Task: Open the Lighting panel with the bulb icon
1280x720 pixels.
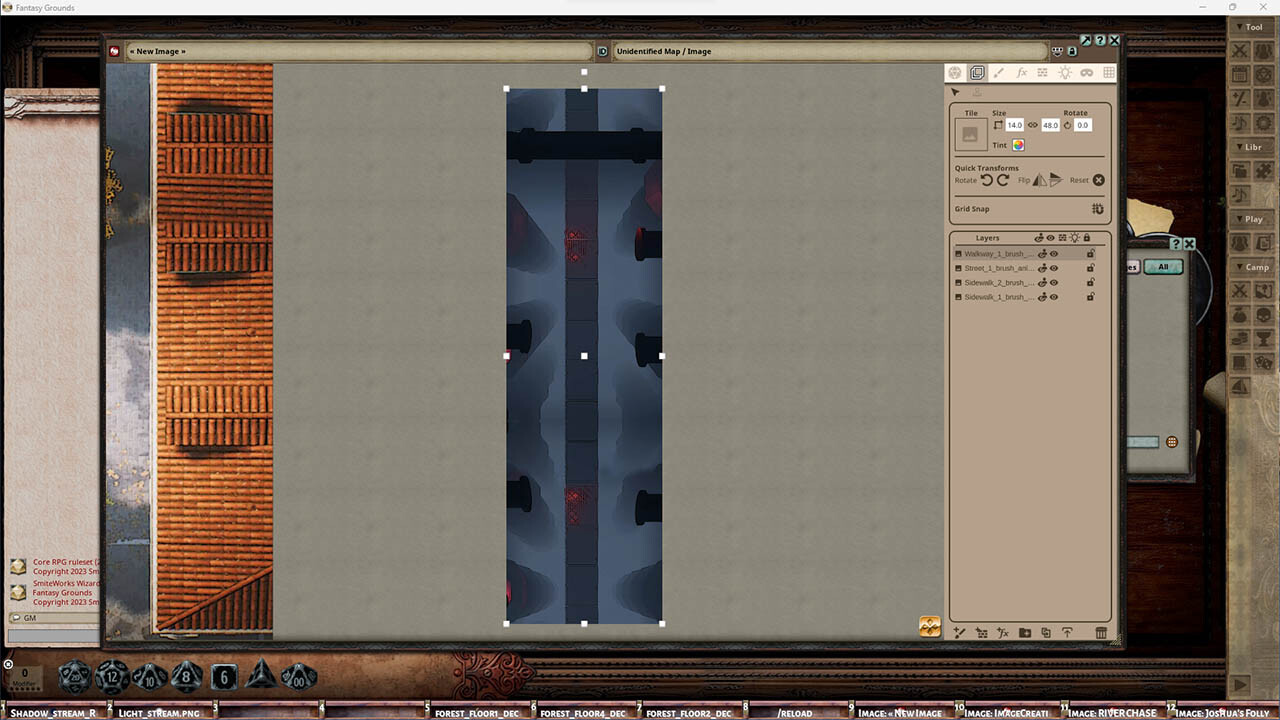Action: coord(1066,72)
